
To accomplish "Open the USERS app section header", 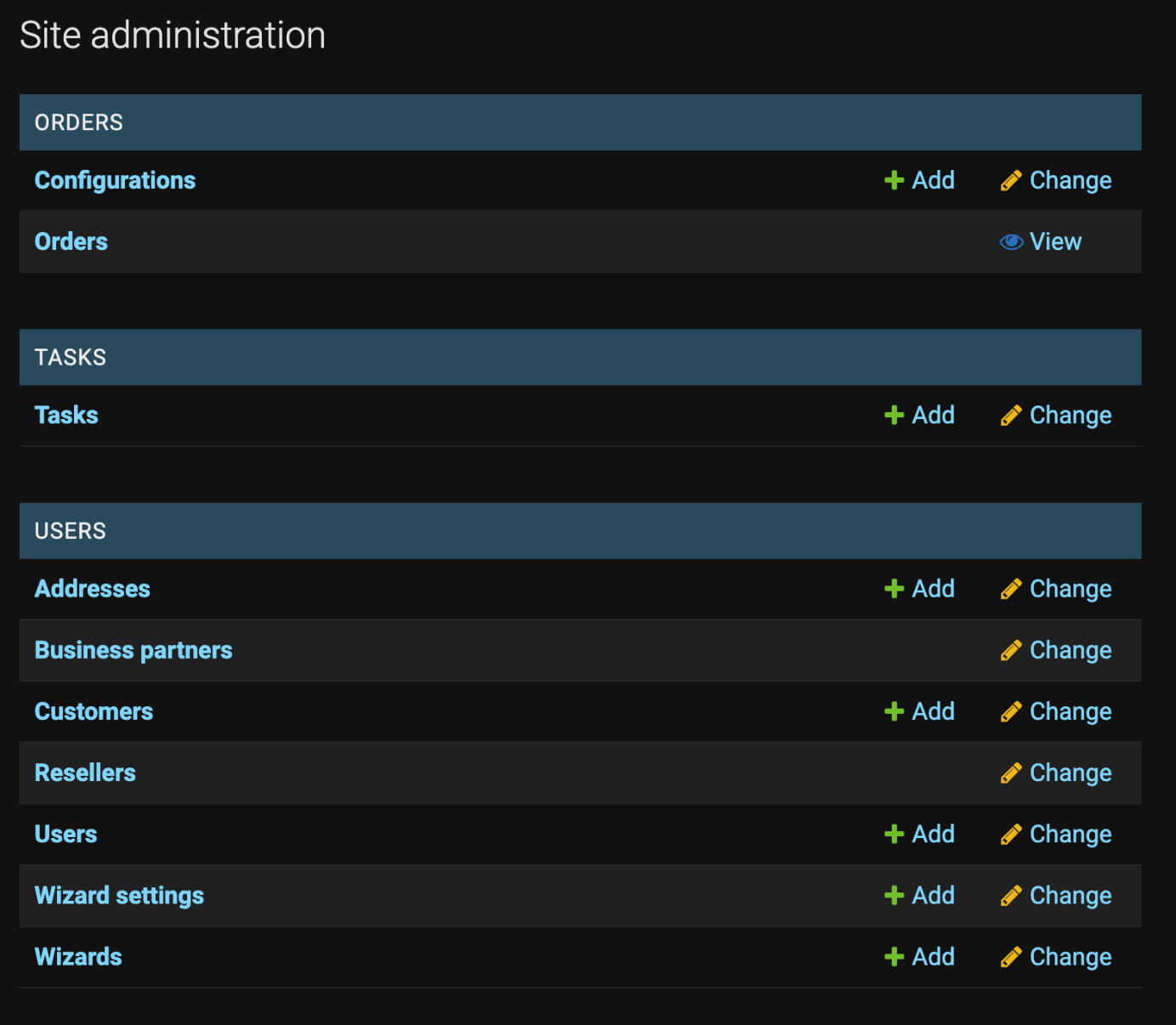I will [x=71, y=530].
